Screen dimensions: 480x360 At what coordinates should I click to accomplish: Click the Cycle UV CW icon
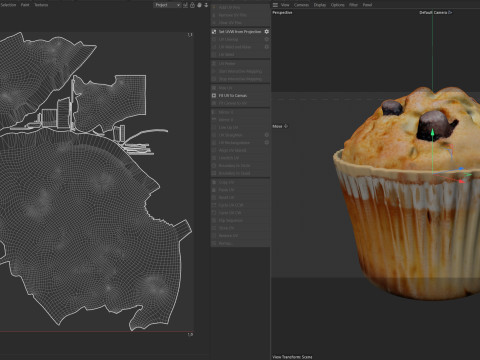(x=214, y=213)
